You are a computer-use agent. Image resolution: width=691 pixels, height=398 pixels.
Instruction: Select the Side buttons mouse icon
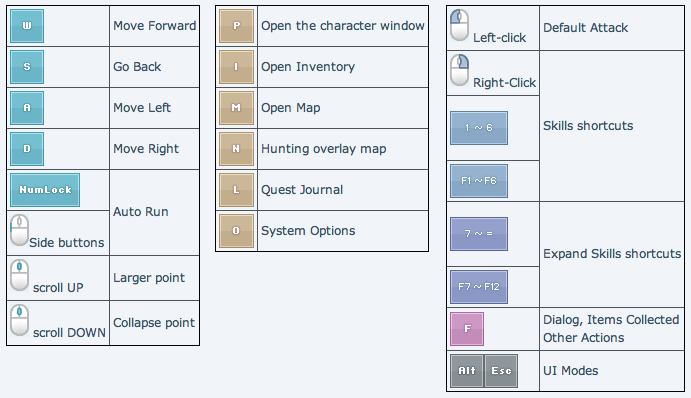(x=19, y=230)
